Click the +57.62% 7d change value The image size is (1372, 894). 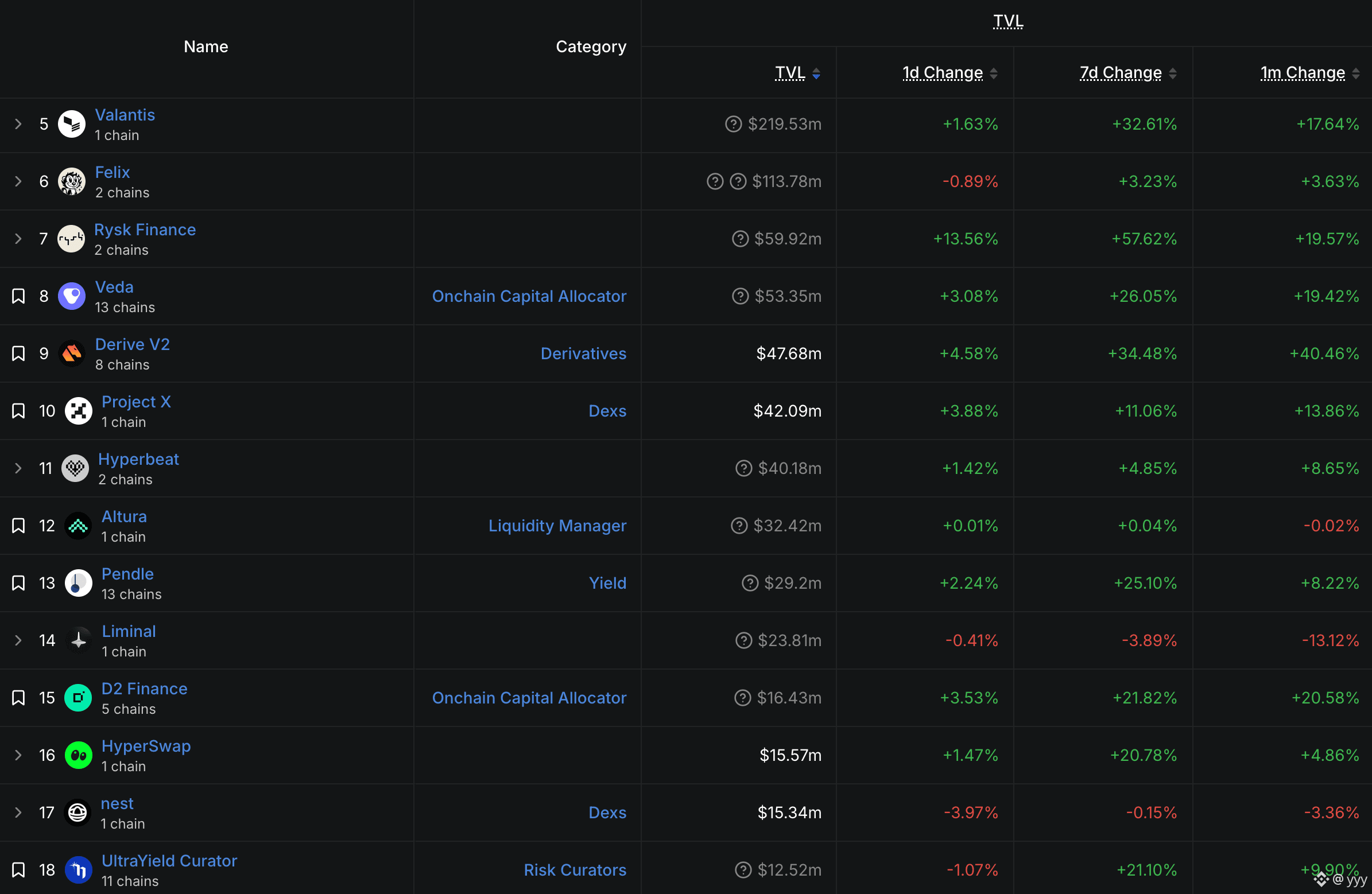tap(1144, 239)
